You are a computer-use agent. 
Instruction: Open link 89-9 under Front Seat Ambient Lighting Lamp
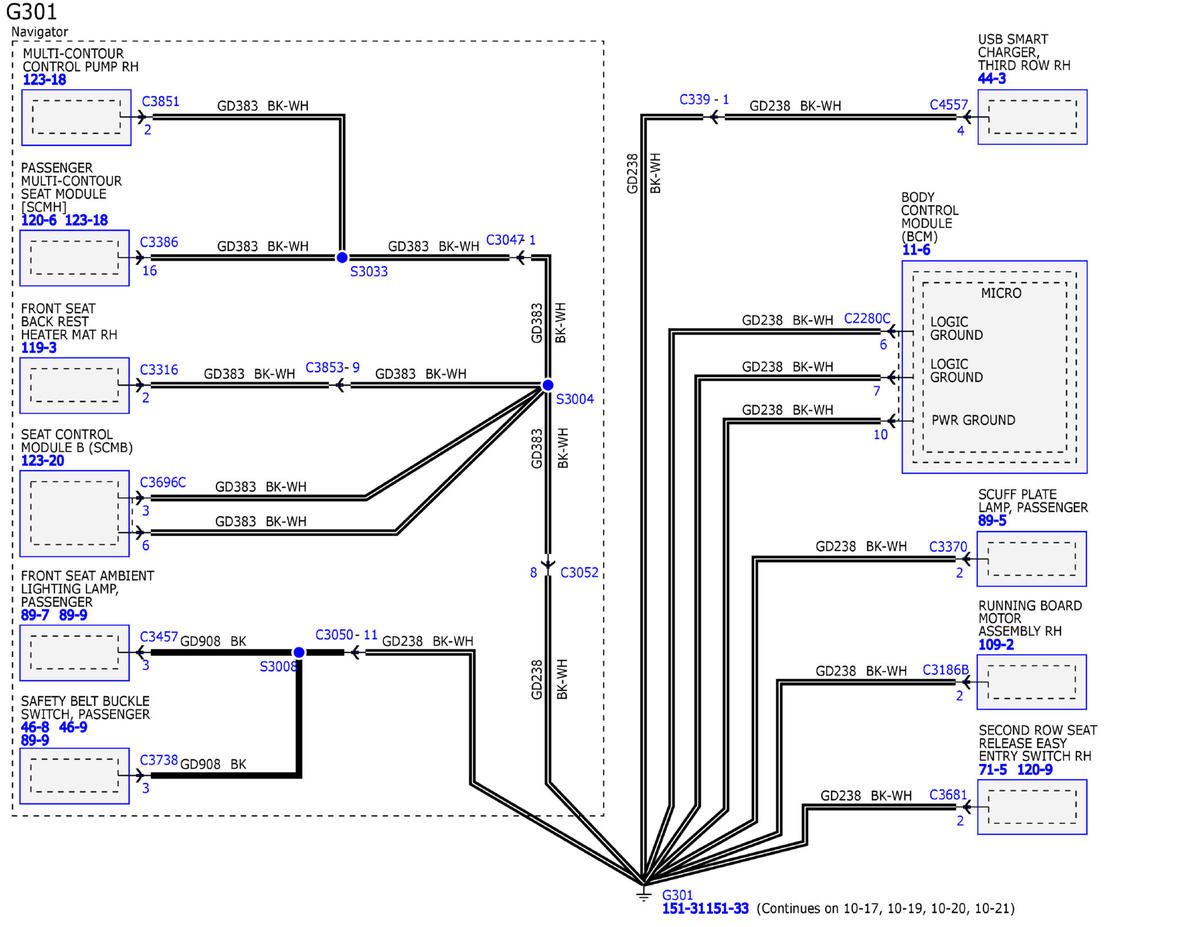click(x=74, y=615)
